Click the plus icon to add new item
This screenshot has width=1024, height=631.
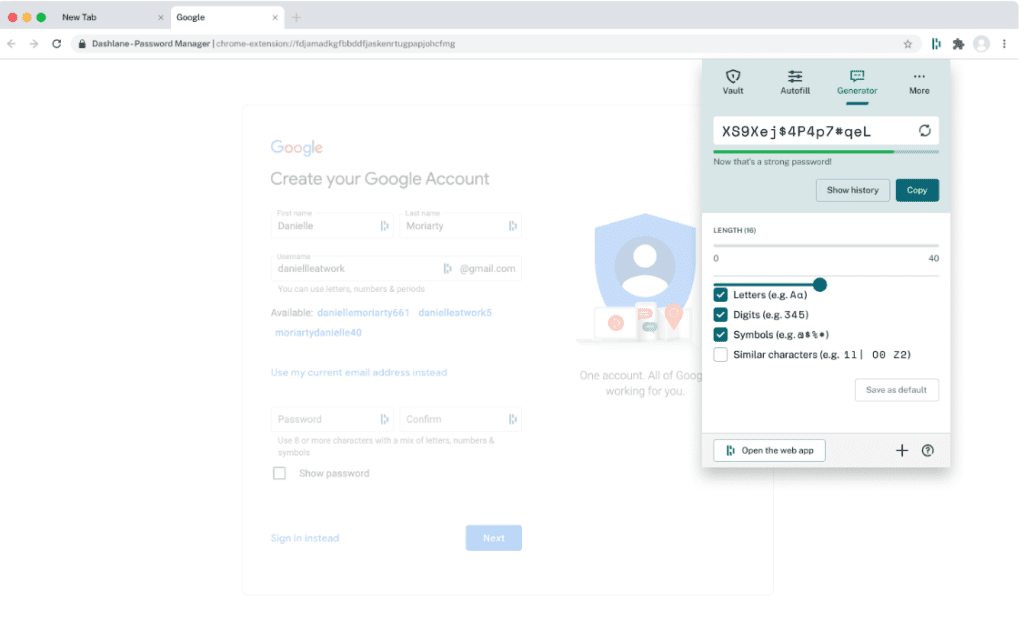coord(902,450)
